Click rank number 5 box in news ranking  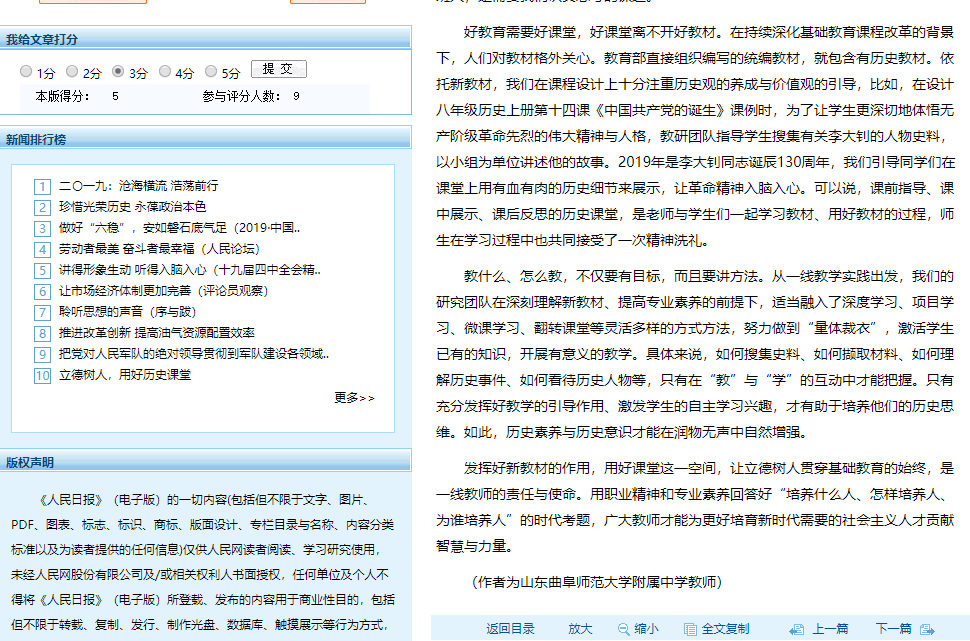(42, 271)
